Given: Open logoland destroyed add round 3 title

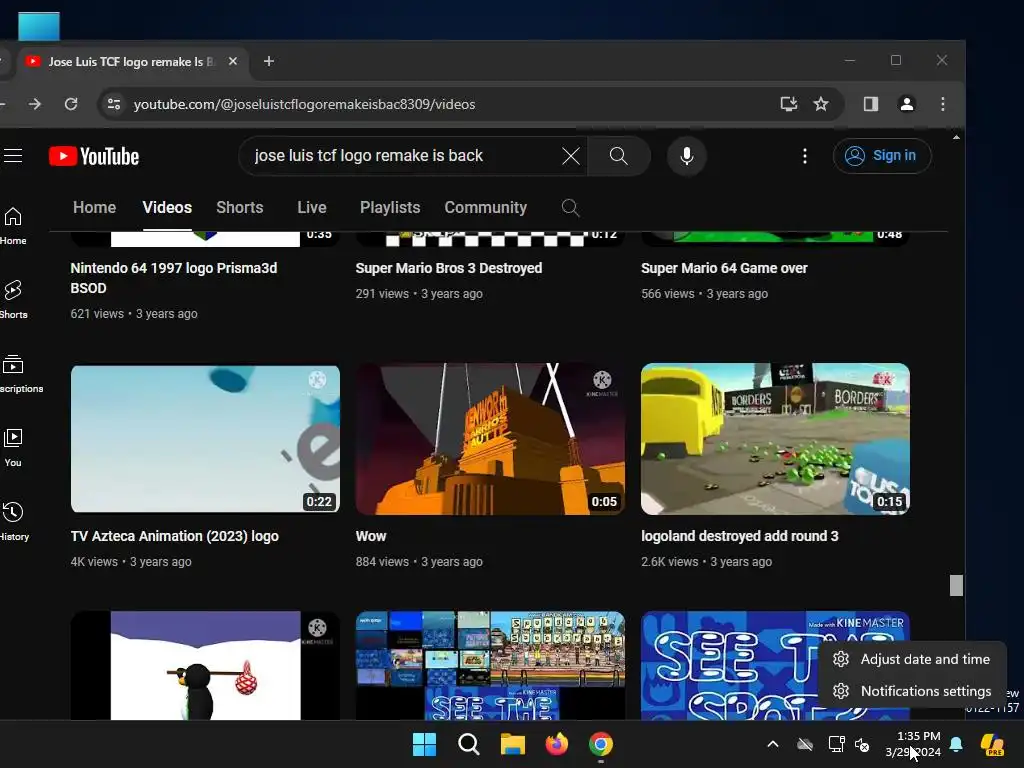Looking at the screenshot, I should pyautogui.click(x=739, y=536).
